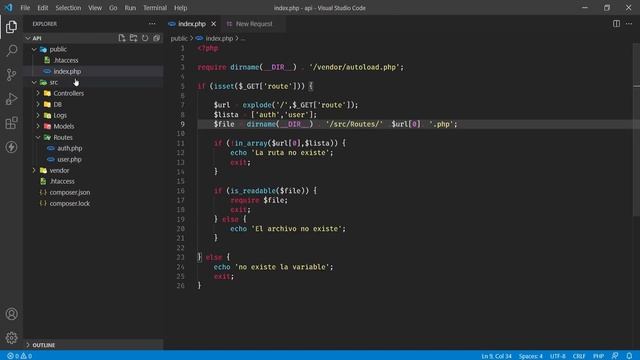Expand the DB folder
This screenshot has height=360, width=640.
click(38, 104)
